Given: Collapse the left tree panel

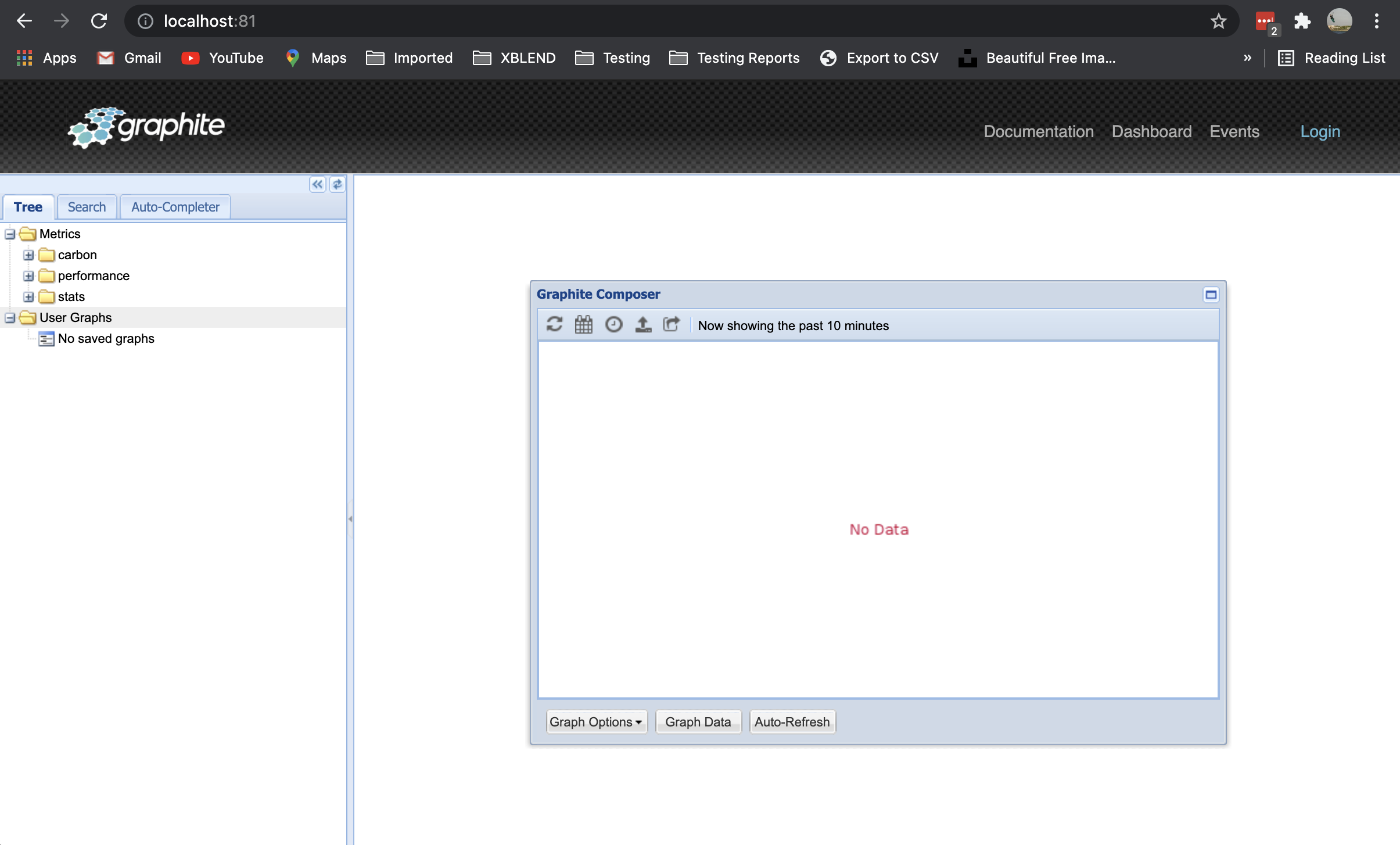Looking at the screenshot, I should pos(317,185).
